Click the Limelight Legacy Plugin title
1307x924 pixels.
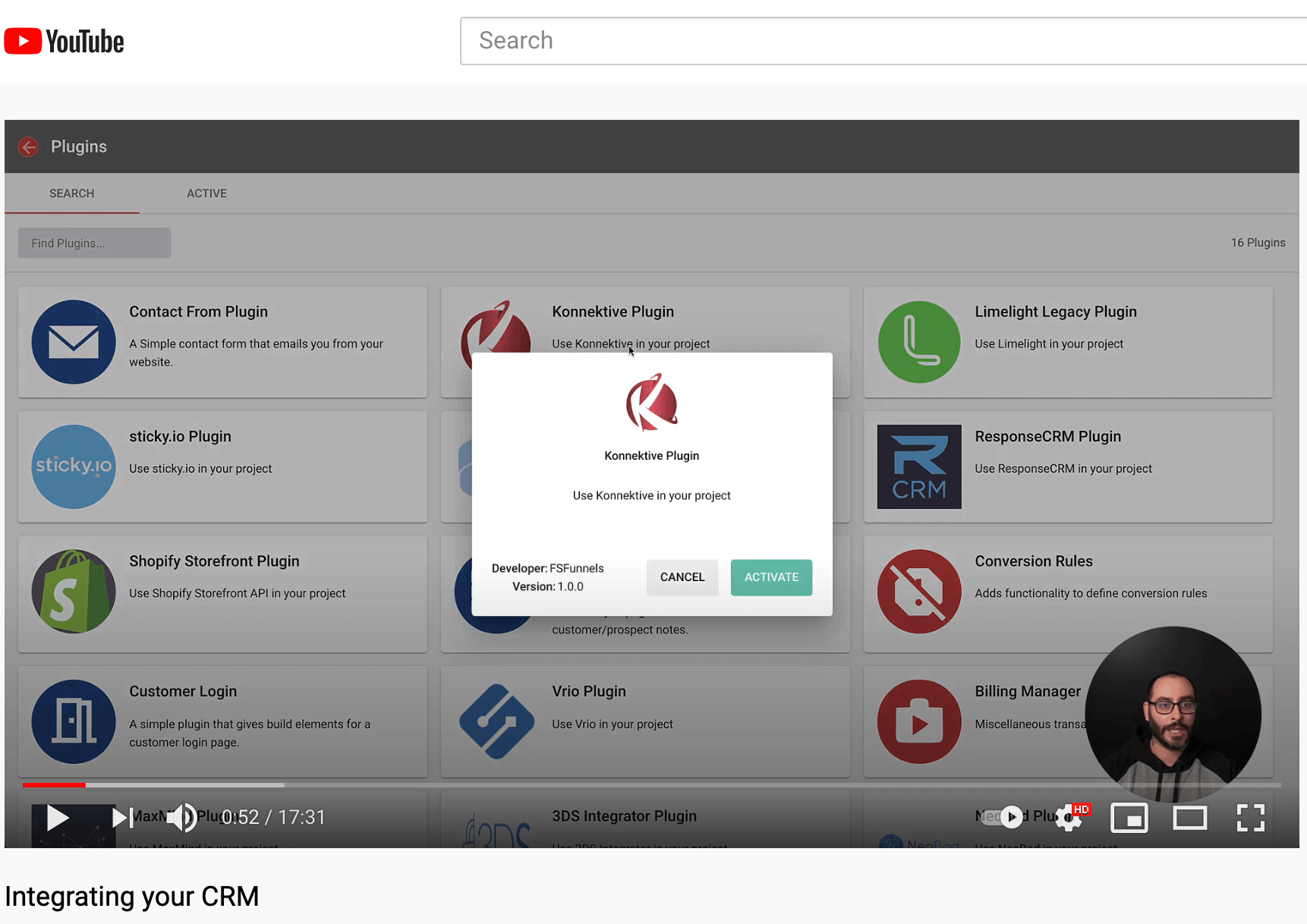[x=1056, y=312]
